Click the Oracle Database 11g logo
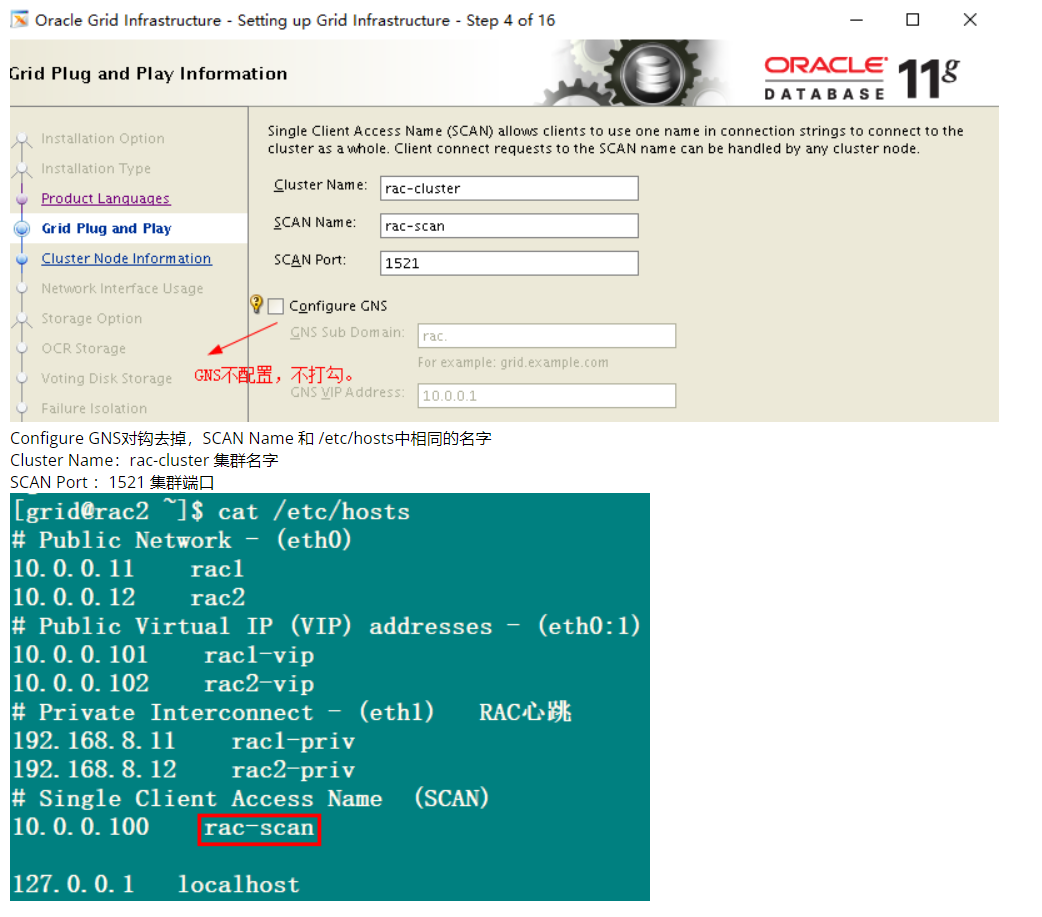 tap(861, 78)
